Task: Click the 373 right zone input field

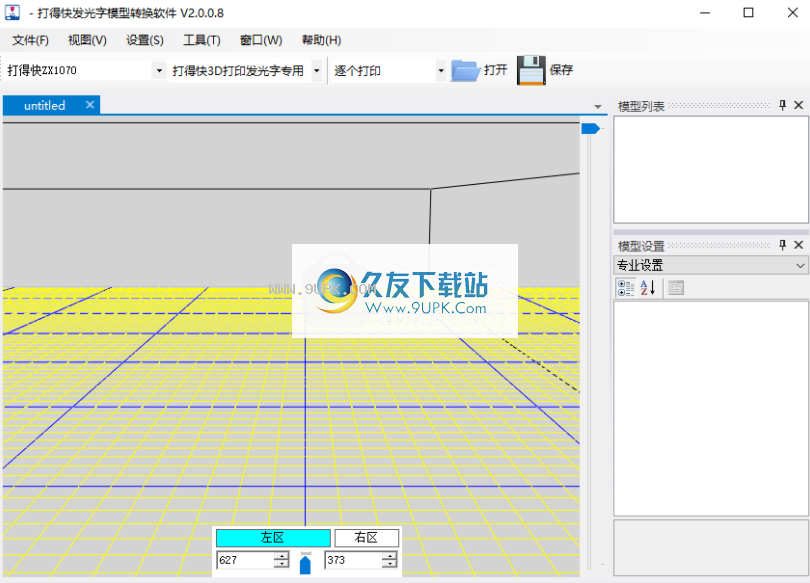Action: point(354,560)
